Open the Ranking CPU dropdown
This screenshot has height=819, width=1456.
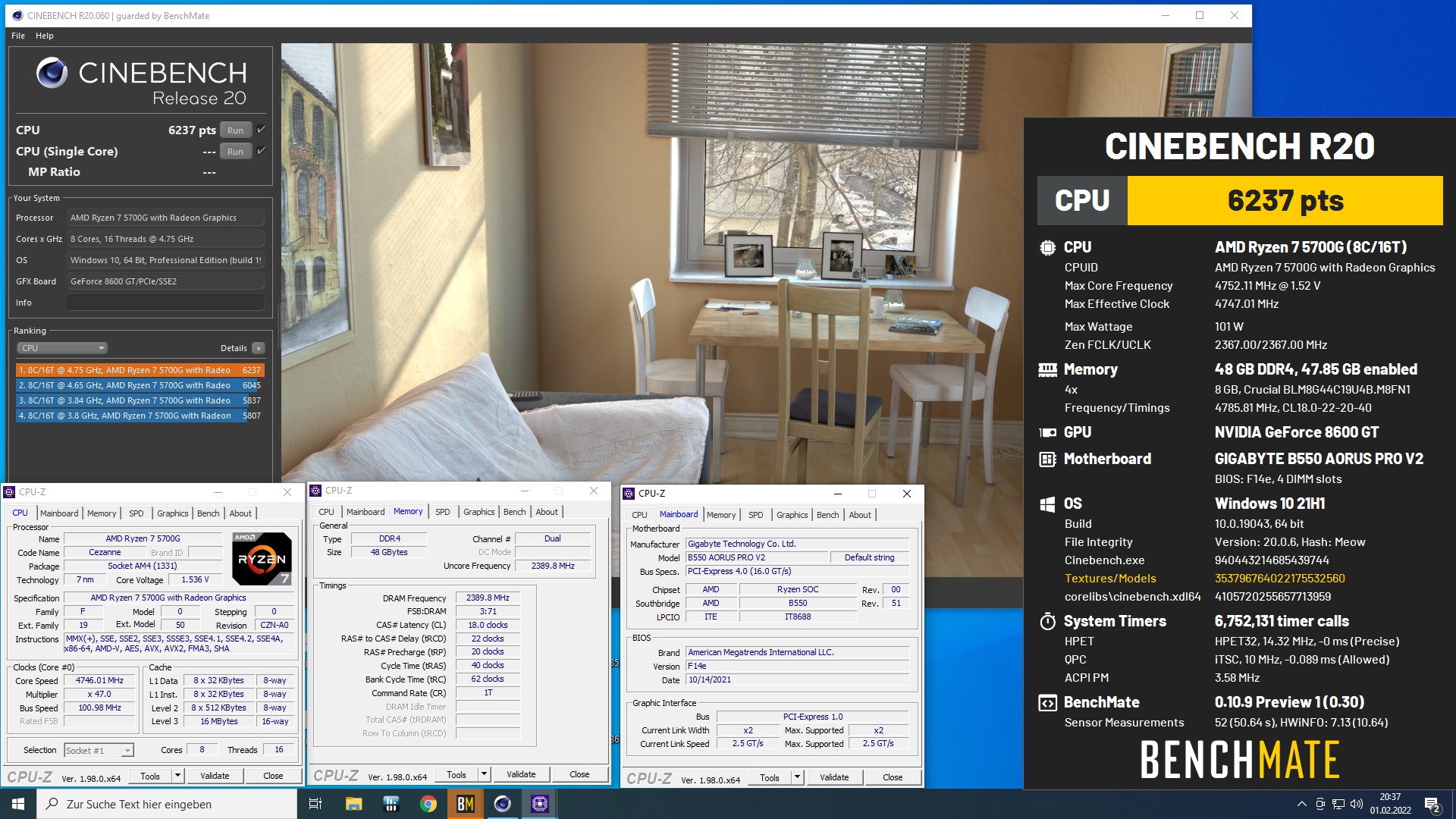pos(62,348)
